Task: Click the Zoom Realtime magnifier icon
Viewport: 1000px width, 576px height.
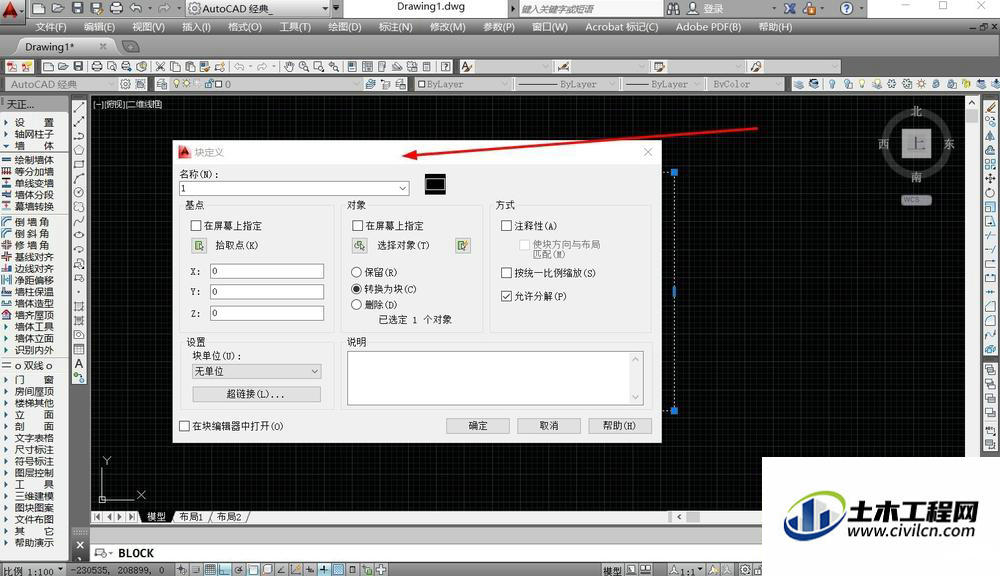Action: (304, 66)
